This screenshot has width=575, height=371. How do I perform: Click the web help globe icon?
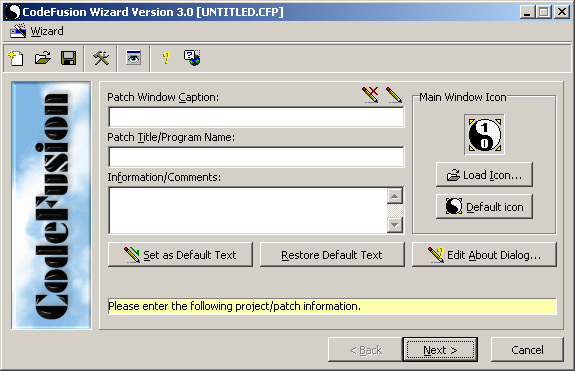tap(192, 58)
